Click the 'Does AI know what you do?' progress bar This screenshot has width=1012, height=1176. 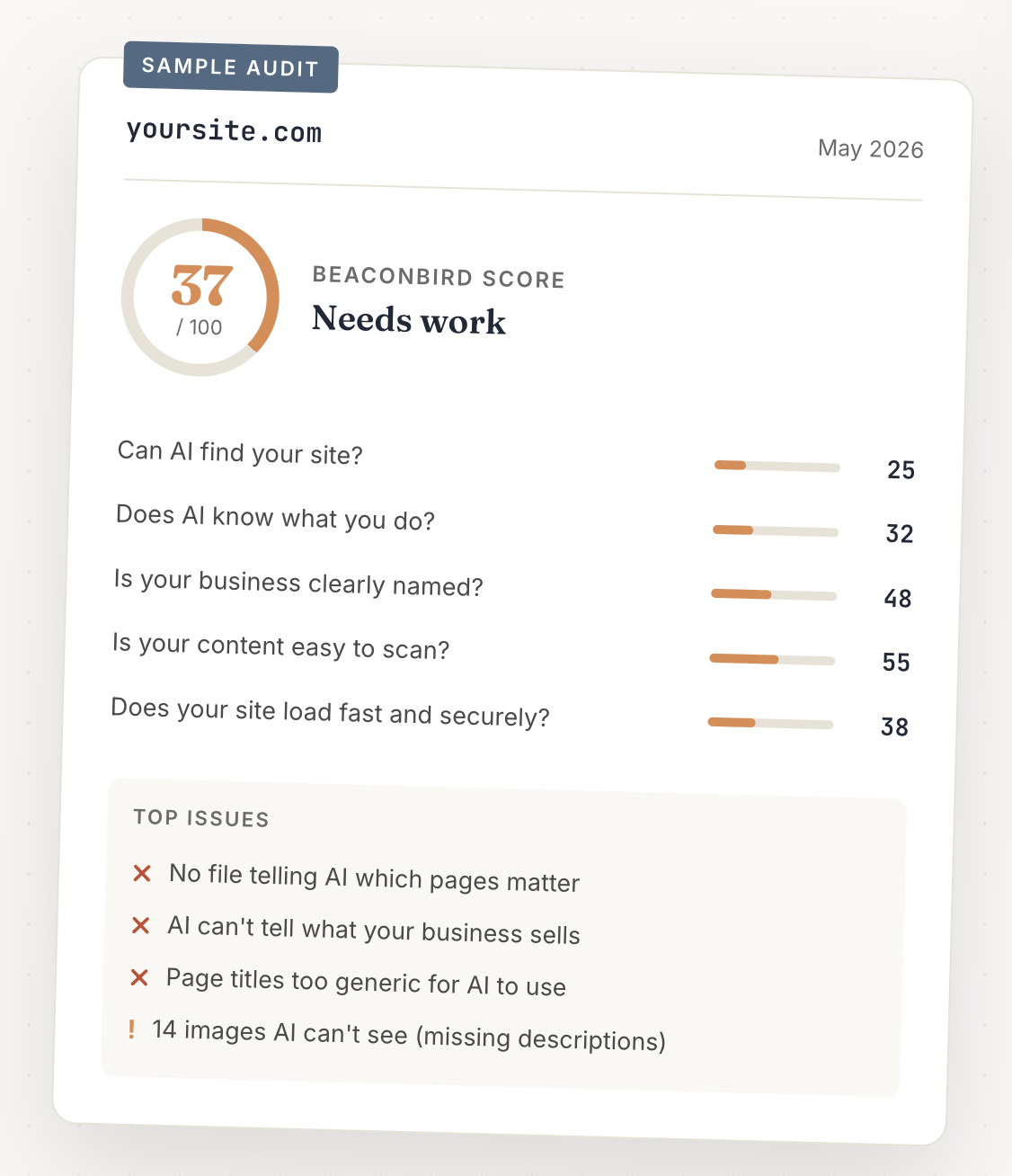pos(776,530)
